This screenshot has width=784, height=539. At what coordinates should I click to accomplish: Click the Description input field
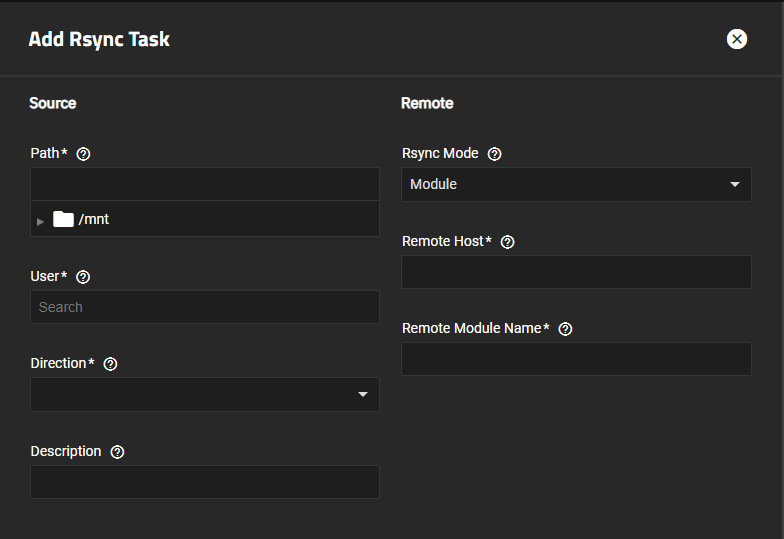[204, 482]
